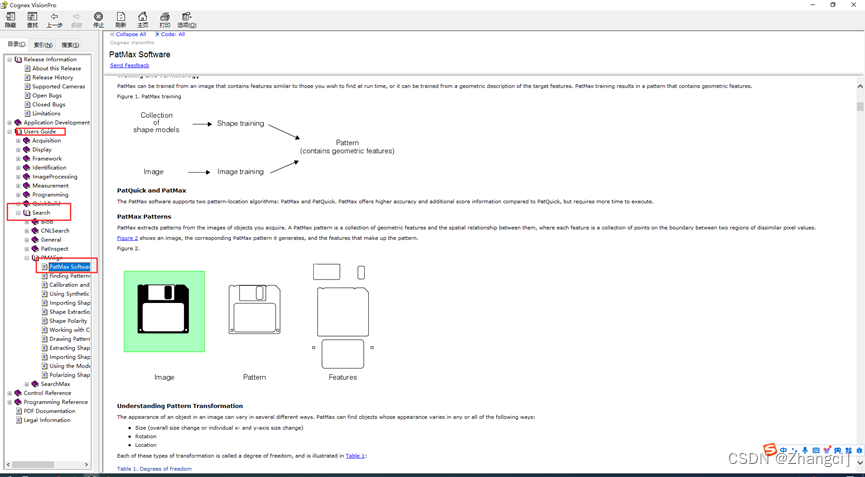The width and height of the screenshot is (865, 477).
Task: Switch to the 目录 (Contents) tab
Action: point(16,45)
